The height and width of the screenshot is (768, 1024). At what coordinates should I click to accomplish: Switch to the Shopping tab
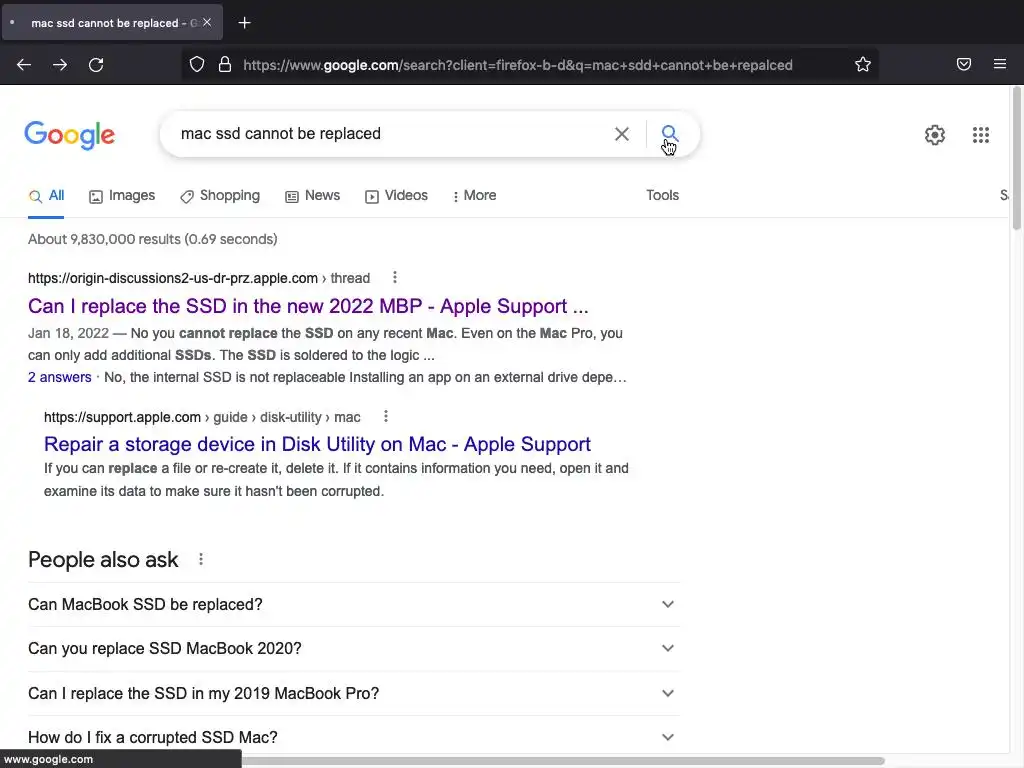point(220,195)
